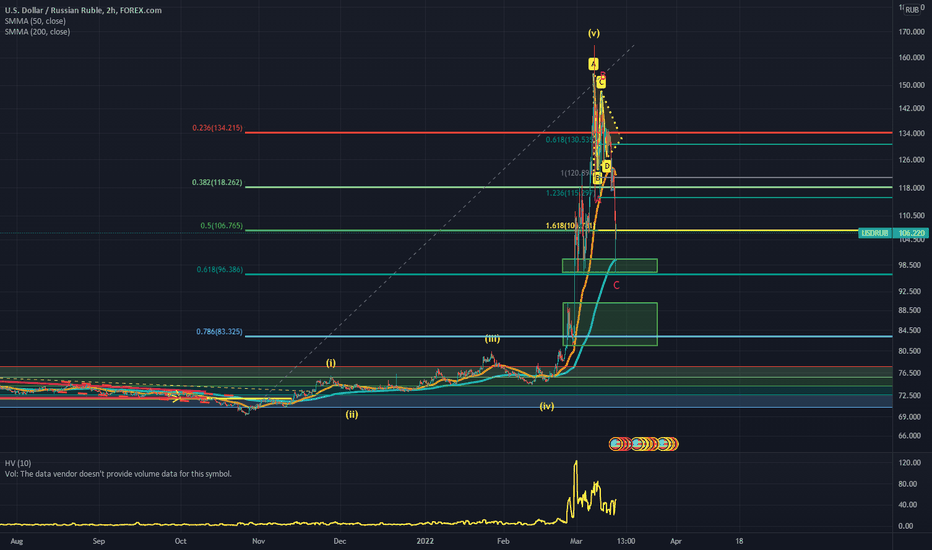Click the USDRUB 106.220 price label
932x550 pixels.
click(x=893, y=233)
